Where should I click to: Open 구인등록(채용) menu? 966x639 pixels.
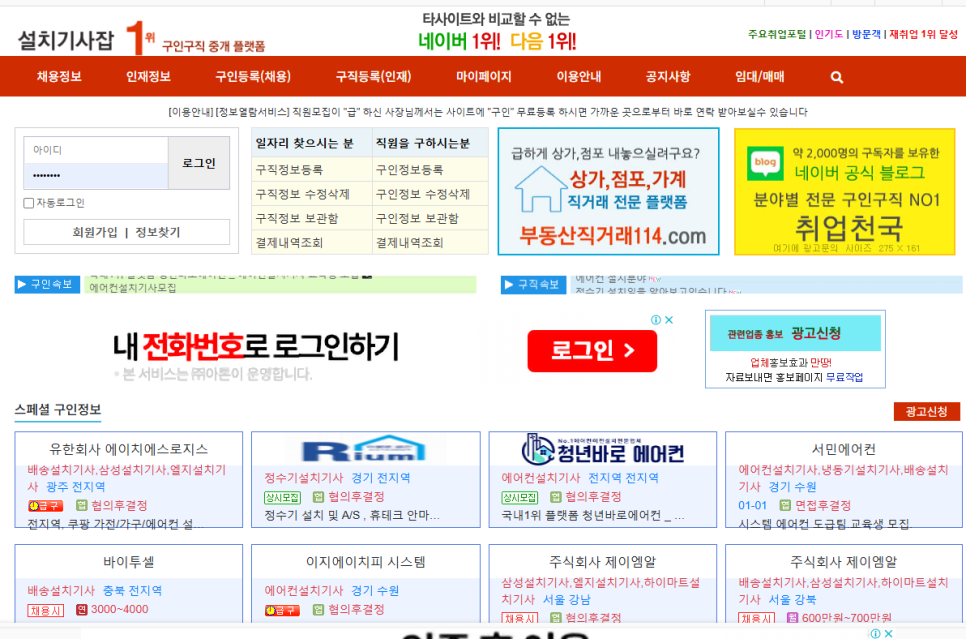253,76
